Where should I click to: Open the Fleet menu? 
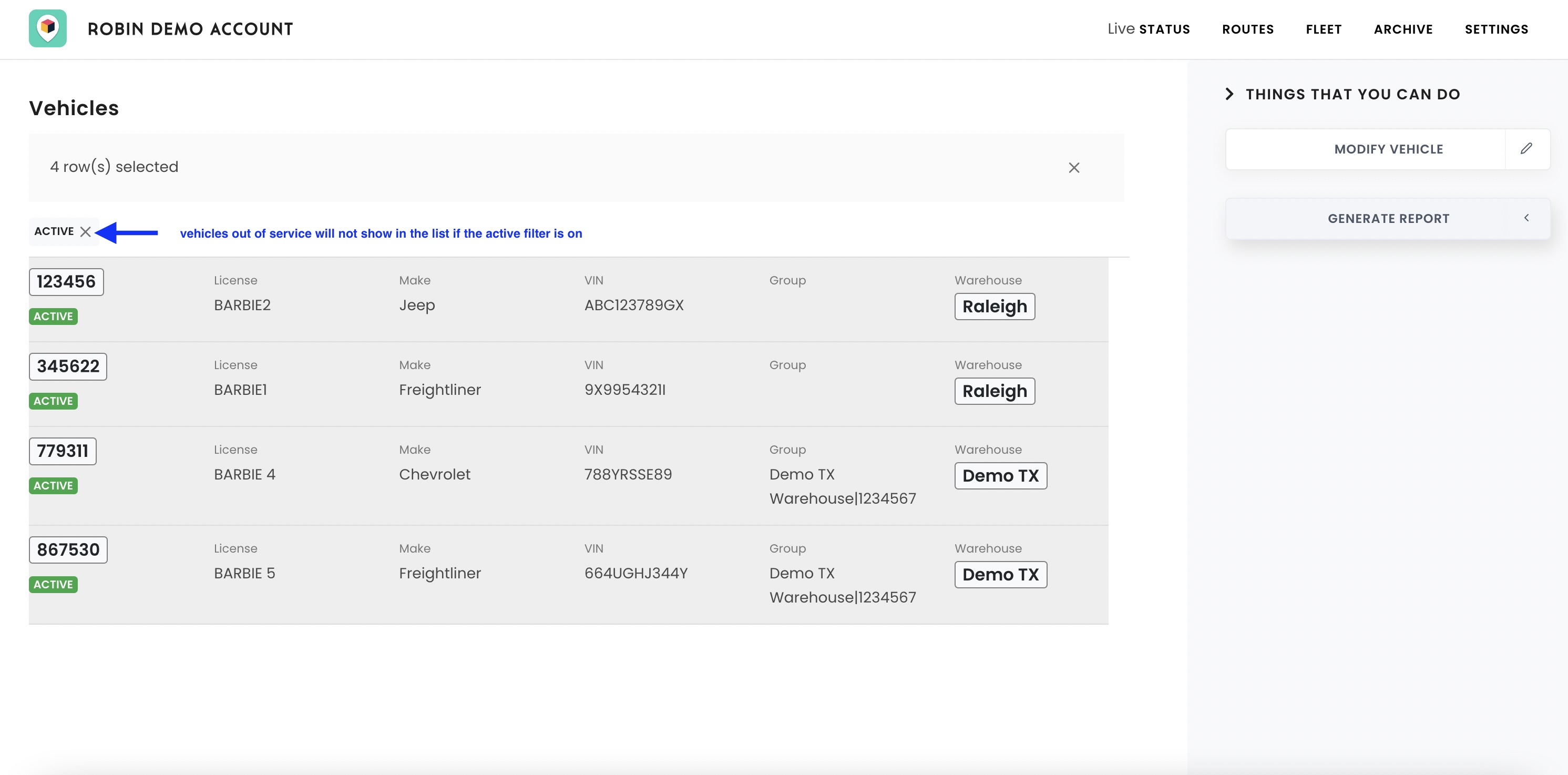[x=1323, y=28]
